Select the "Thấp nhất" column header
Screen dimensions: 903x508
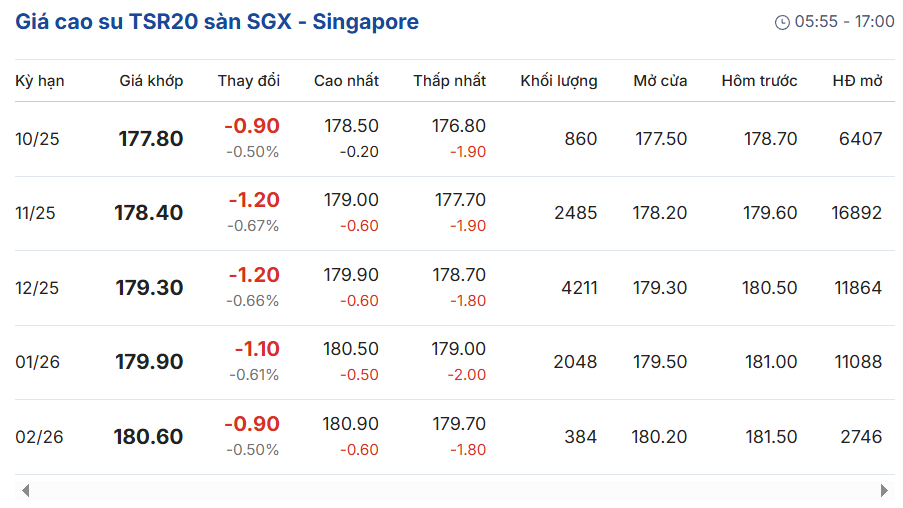(450, 81)
